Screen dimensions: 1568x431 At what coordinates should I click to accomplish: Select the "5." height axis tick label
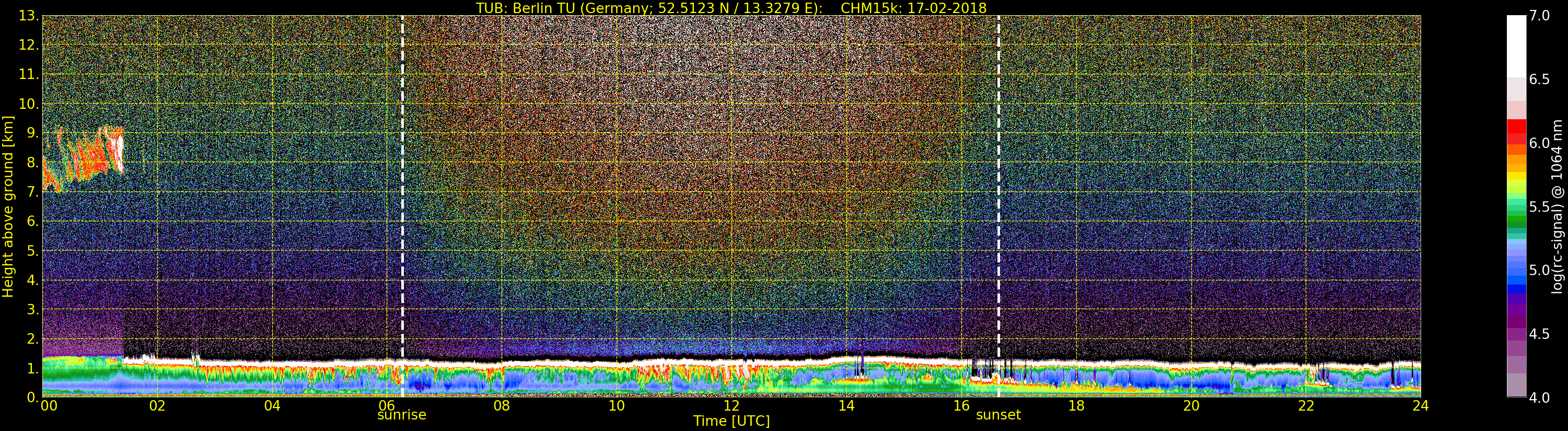coord(33,251)
